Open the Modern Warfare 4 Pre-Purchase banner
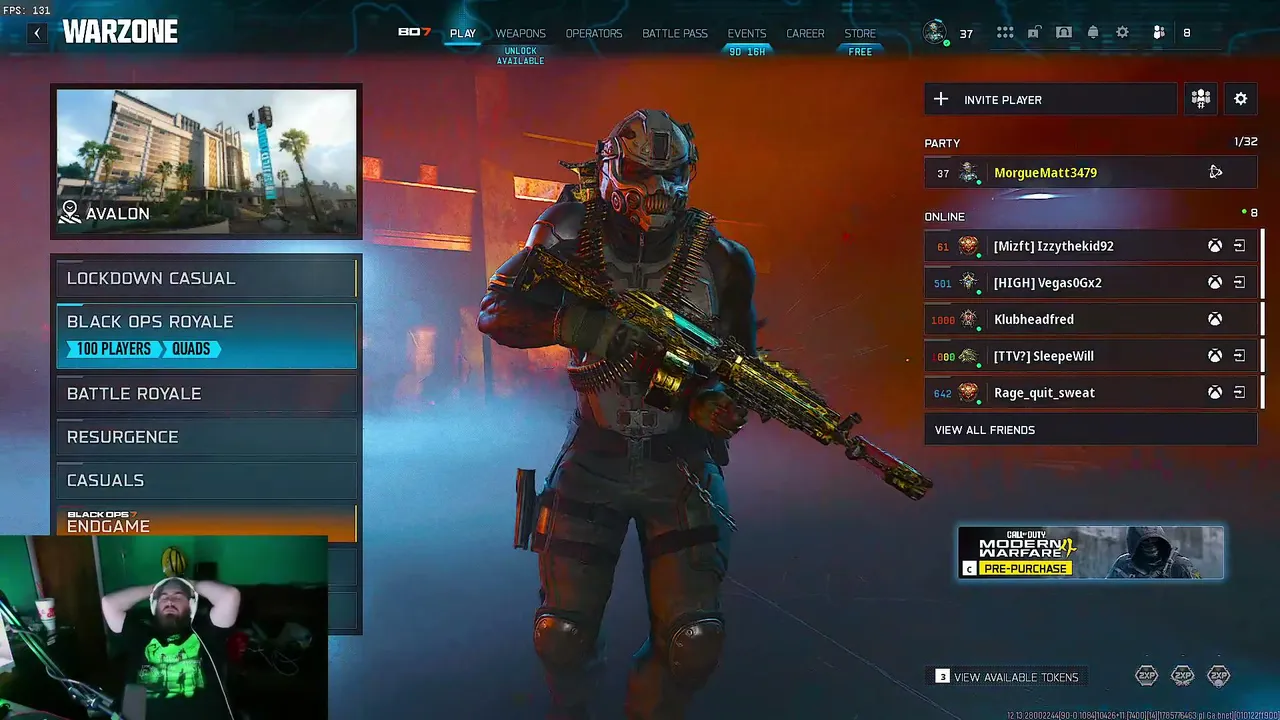 [1091, 553]
